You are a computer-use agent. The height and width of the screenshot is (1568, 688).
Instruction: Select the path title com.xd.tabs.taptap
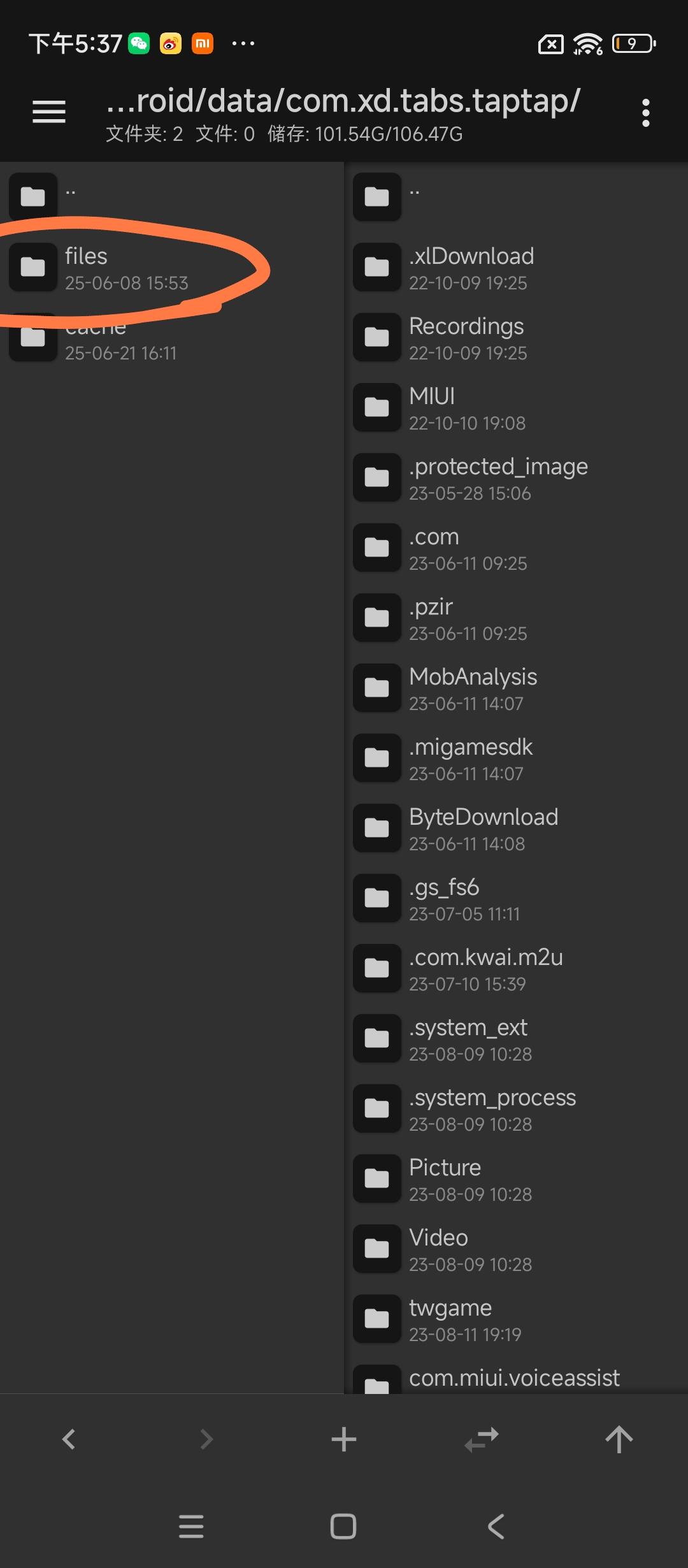click(x=343, y=101)
